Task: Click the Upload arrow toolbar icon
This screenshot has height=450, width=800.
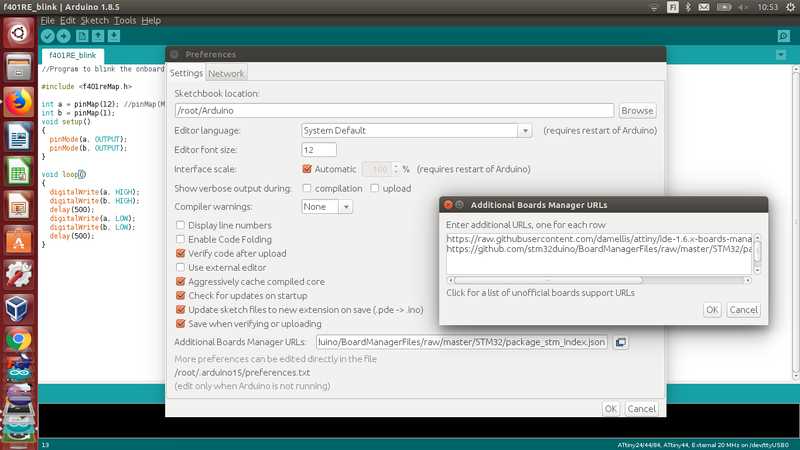Action: [x=64, y=36]
